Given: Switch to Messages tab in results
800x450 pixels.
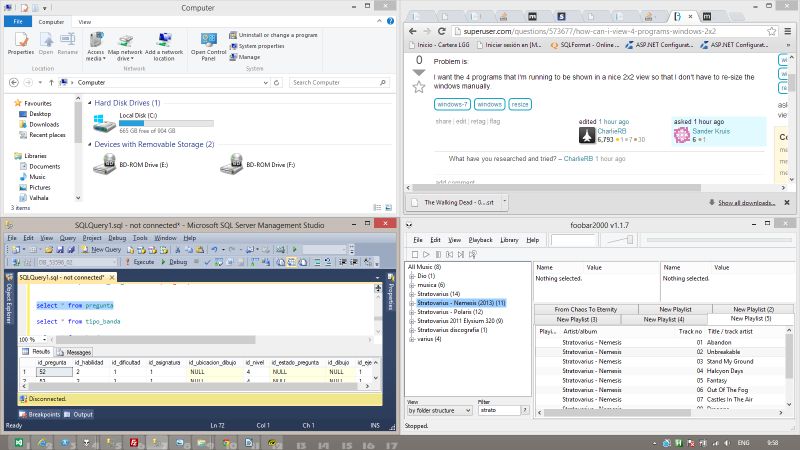Looking at the screenshot, I should pyautogui.click(x=74, y=352).
